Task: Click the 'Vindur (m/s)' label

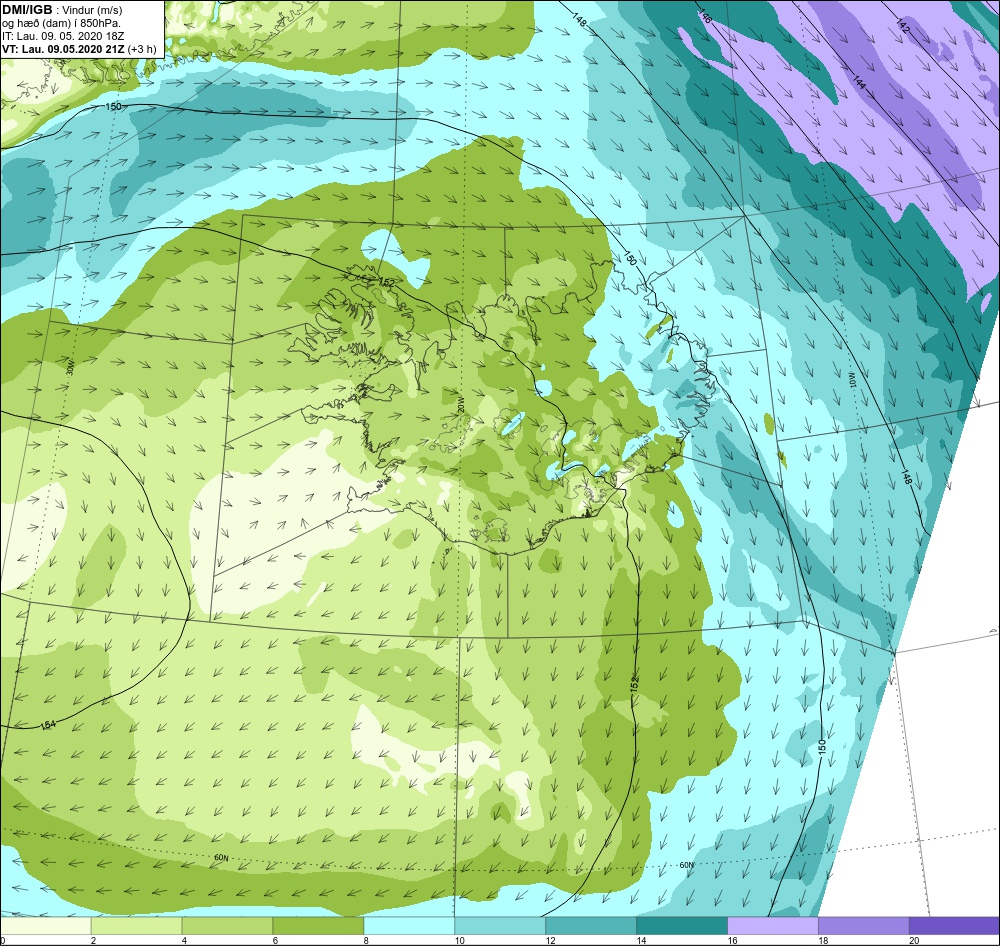Action: tap(93, 11)
